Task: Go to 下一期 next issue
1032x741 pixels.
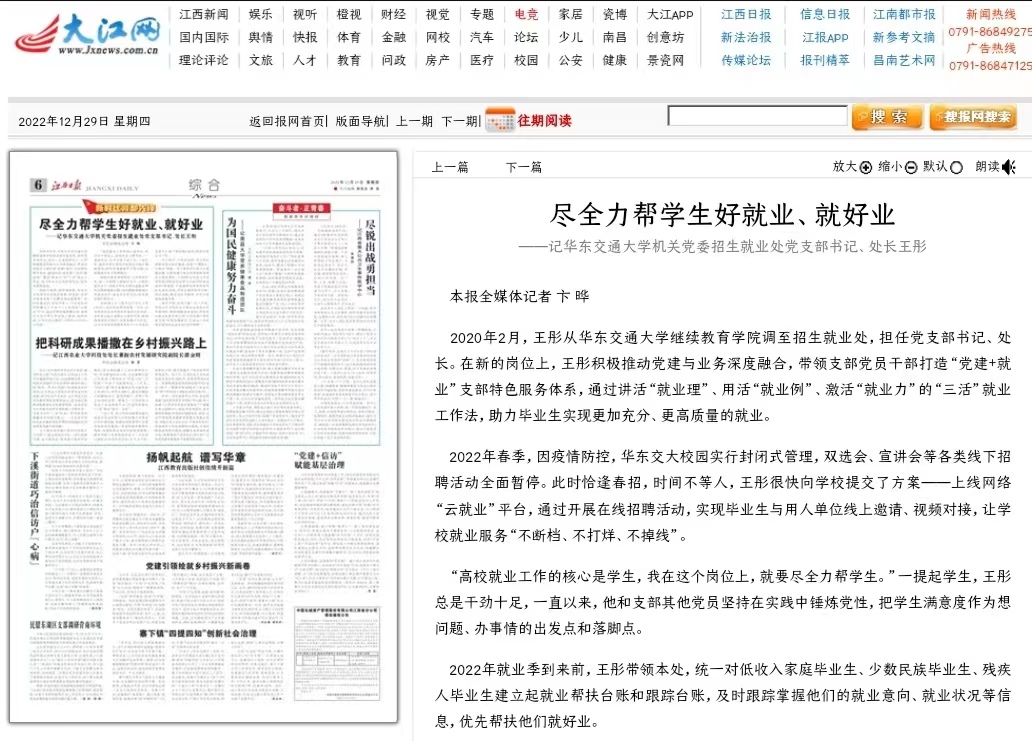Action: [x=460, y=121]
